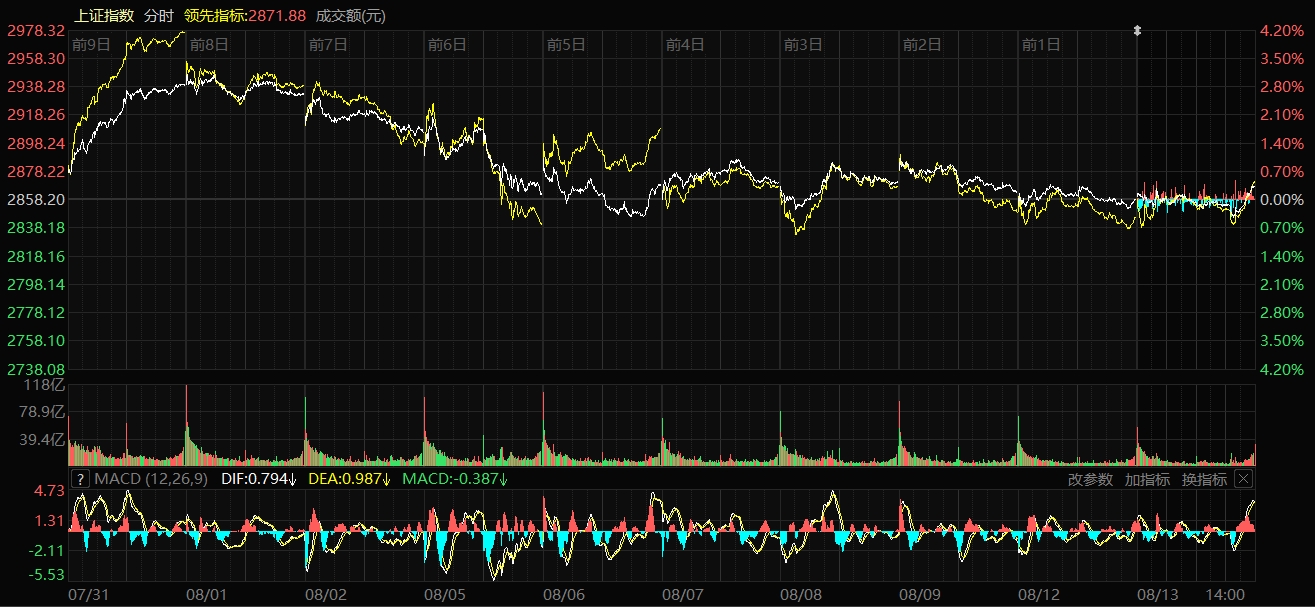Image resolution: width=1315 pixels, height=607 pixels.
Task: Select the 上证指数 title label
Action: (104, 15)
